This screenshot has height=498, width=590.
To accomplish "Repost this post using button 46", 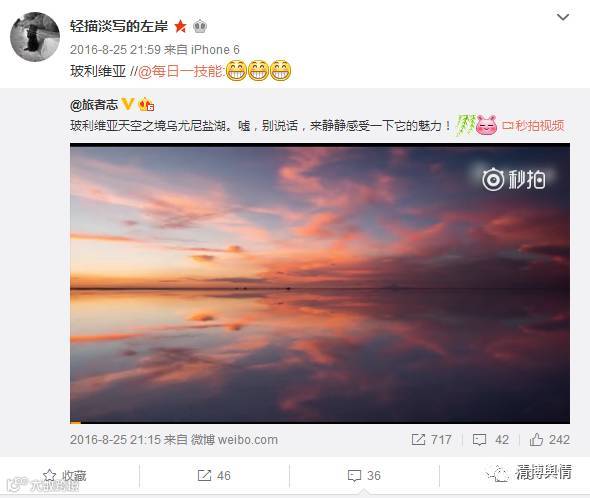I will coord(214,475).
